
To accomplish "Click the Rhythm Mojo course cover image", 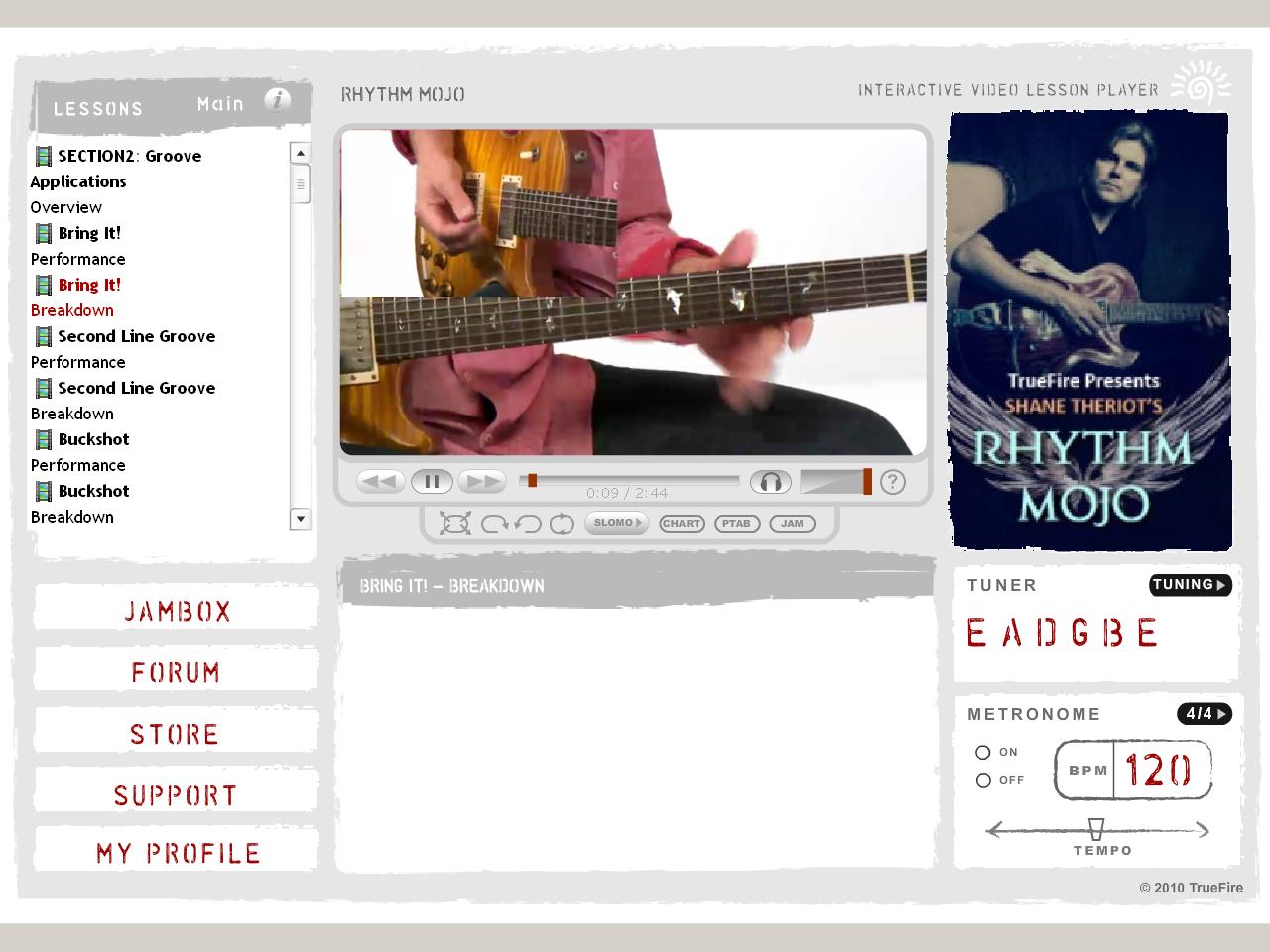I will pyautogui.click(x=1089, y=331).
